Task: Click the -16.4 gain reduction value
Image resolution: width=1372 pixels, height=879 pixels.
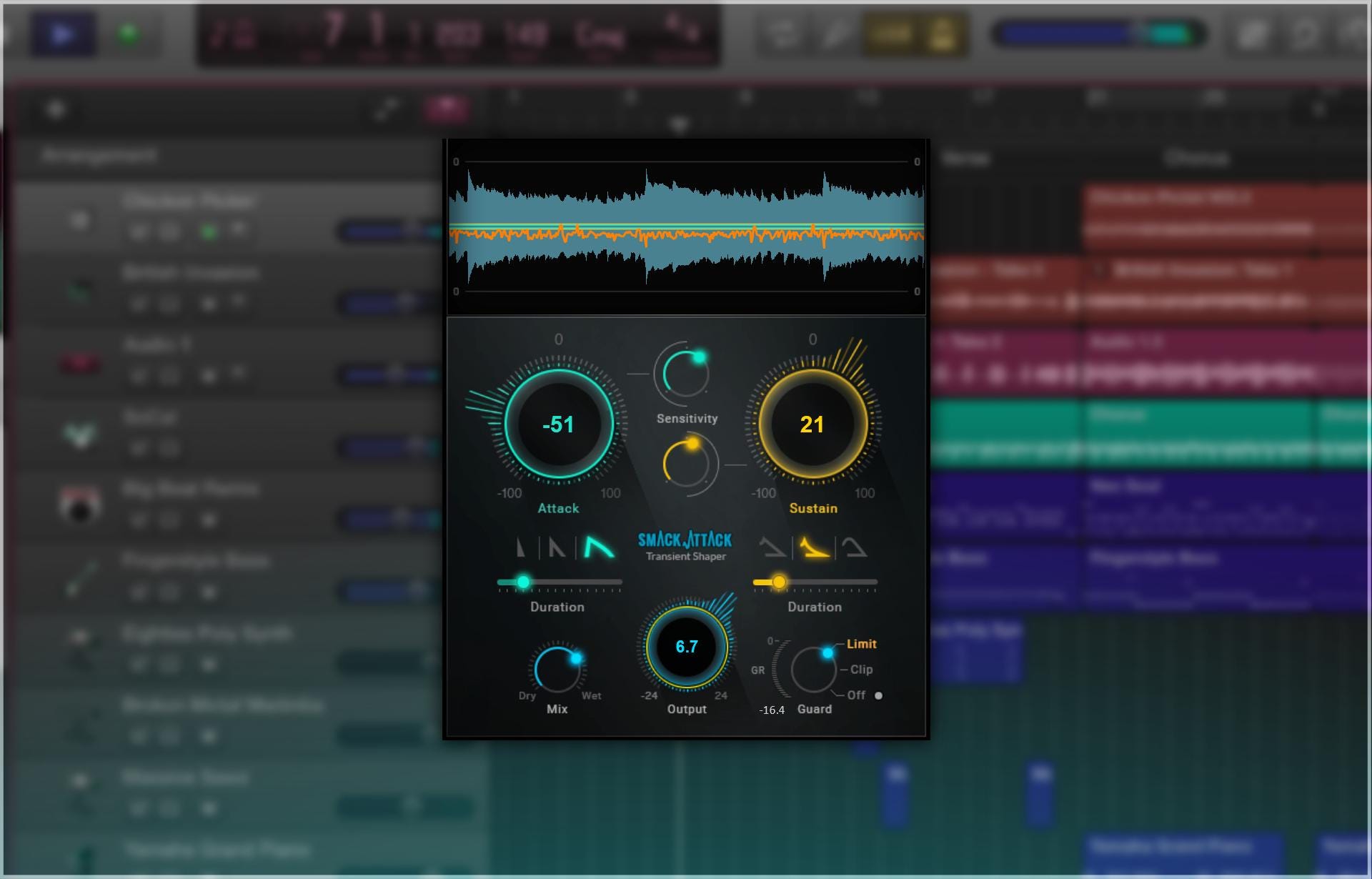Action: pos(772,710)
